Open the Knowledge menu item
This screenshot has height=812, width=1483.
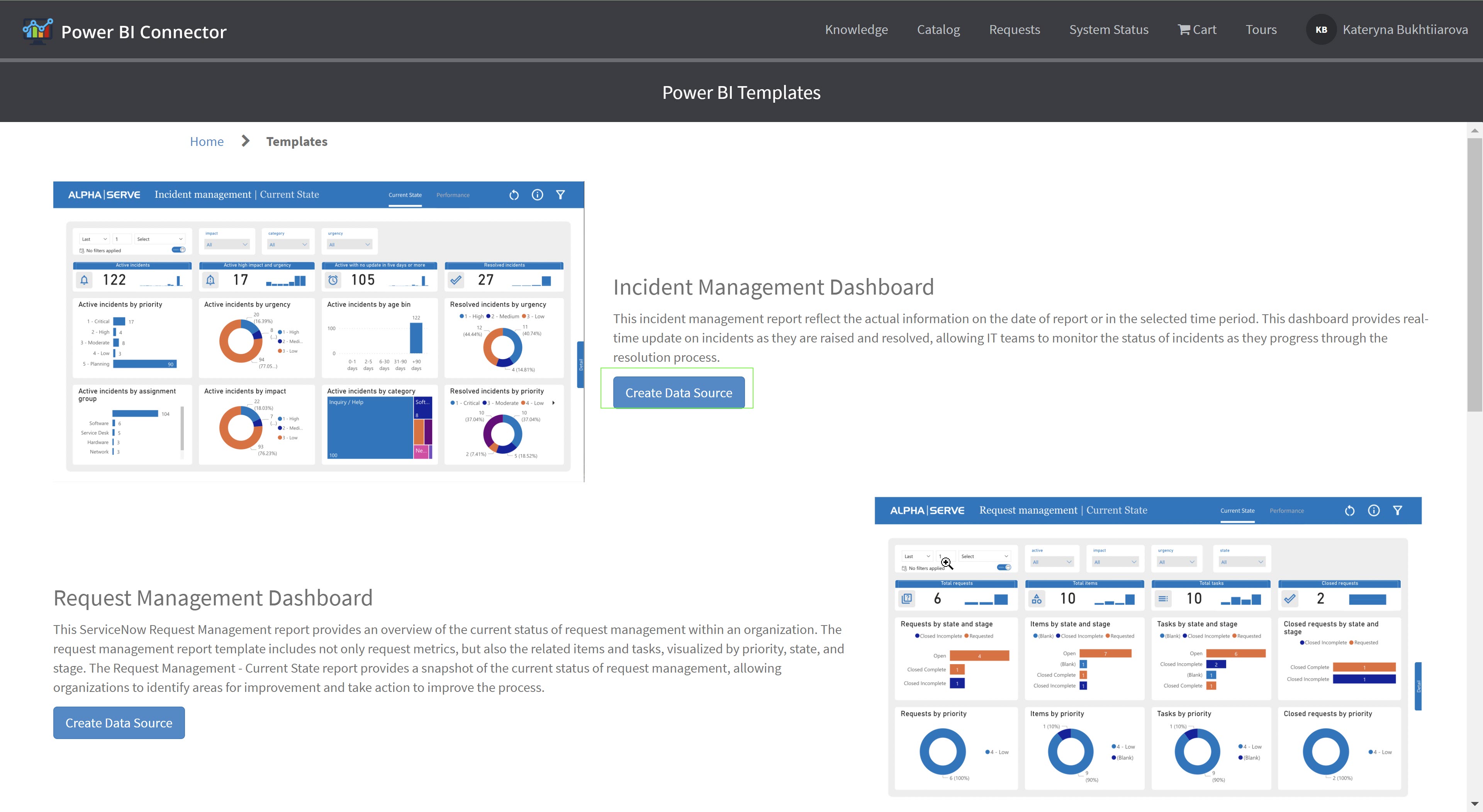[x=856, y=29]
